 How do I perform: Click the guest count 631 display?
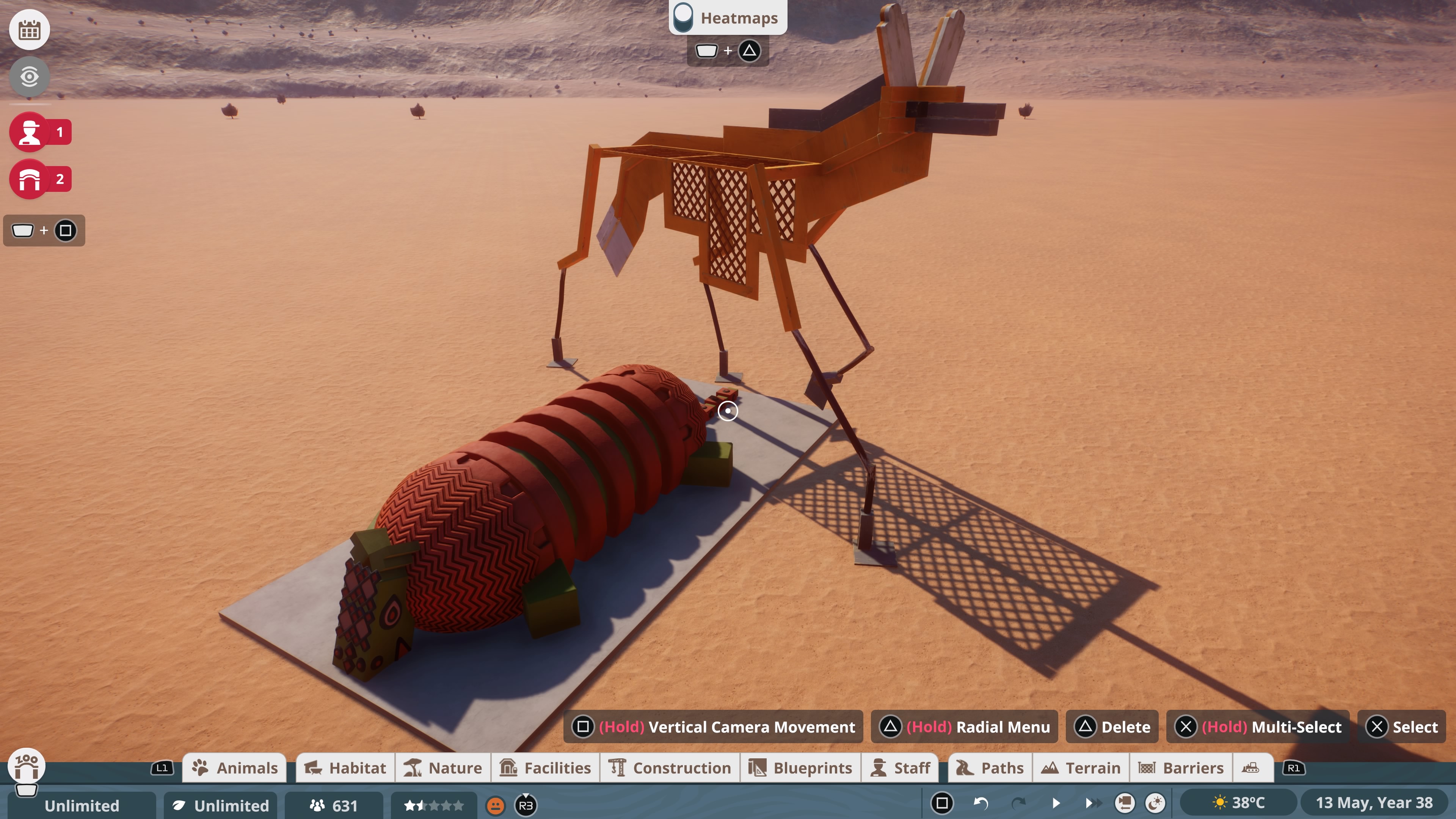pos(334,805)
